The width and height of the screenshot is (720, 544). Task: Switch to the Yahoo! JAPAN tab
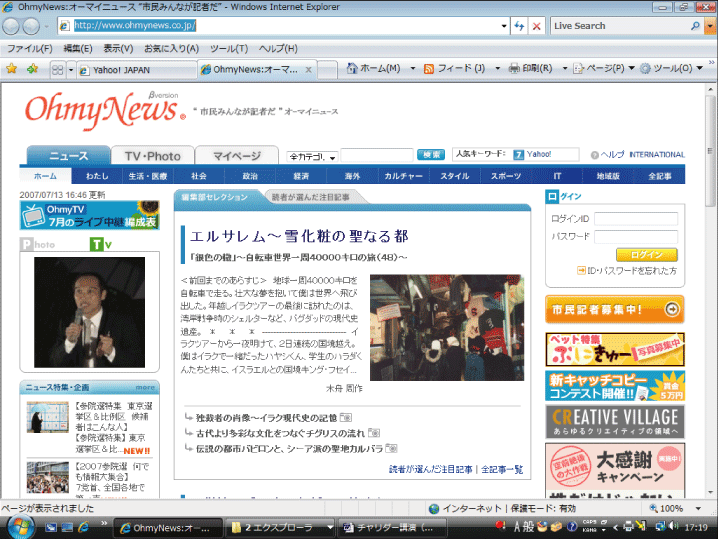(134, 69)
